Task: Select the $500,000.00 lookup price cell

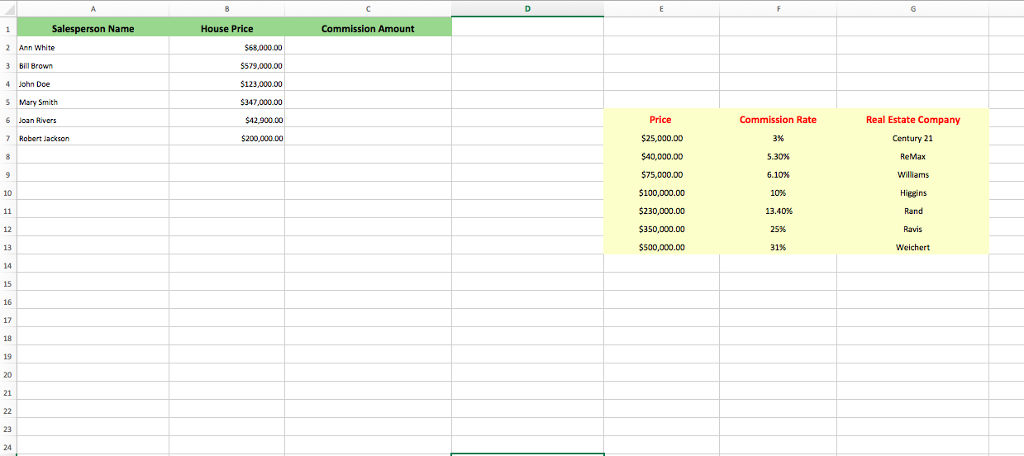Action: click(661, 247)
